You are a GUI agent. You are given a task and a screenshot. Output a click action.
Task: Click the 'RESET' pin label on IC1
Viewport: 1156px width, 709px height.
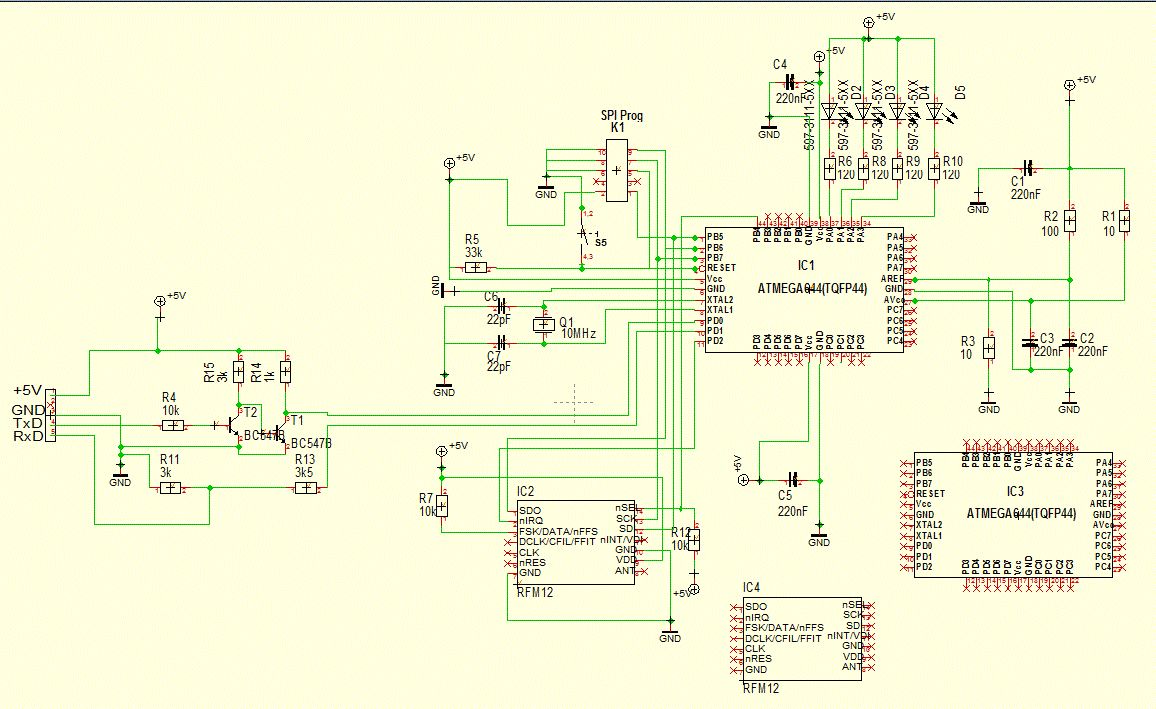721,268
